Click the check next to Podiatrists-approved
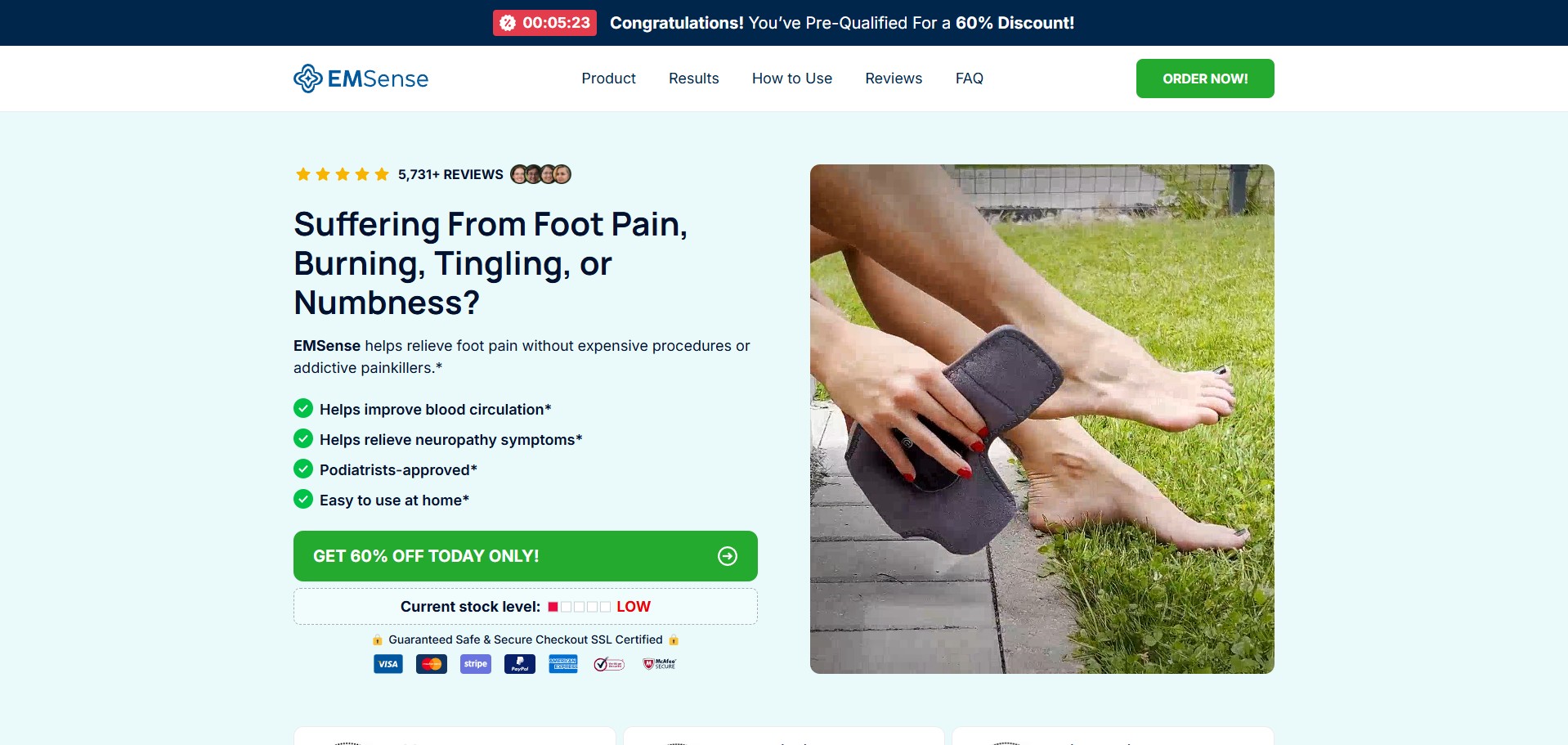Screen dimensions: 1568x745 (303, 469)
